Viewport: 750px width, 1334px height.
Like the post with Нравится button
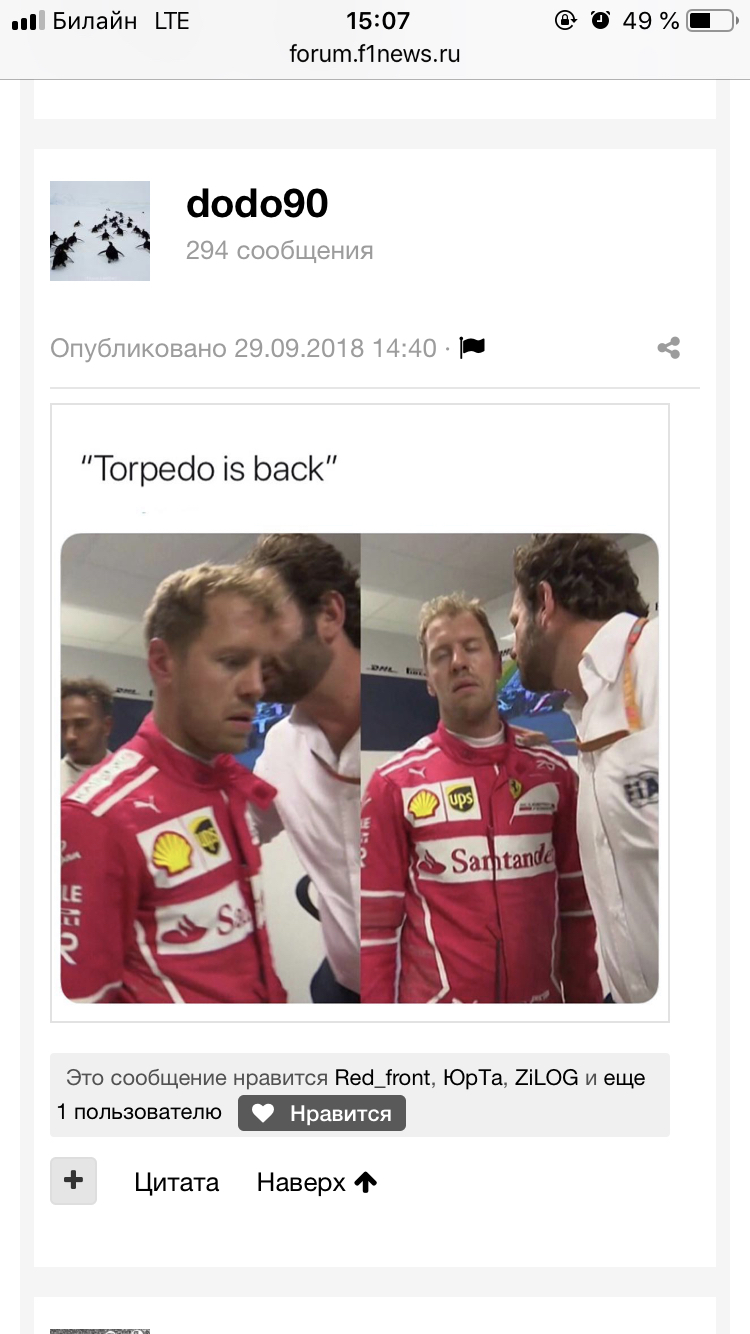[322, 1113]
